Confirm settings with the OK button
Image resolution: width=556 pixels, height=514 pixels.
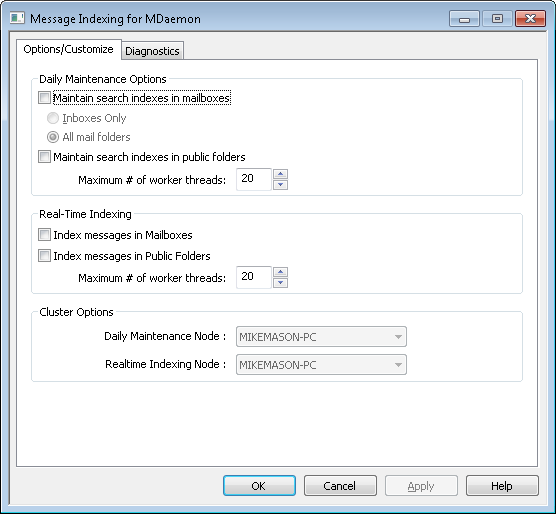click(259, 486)
